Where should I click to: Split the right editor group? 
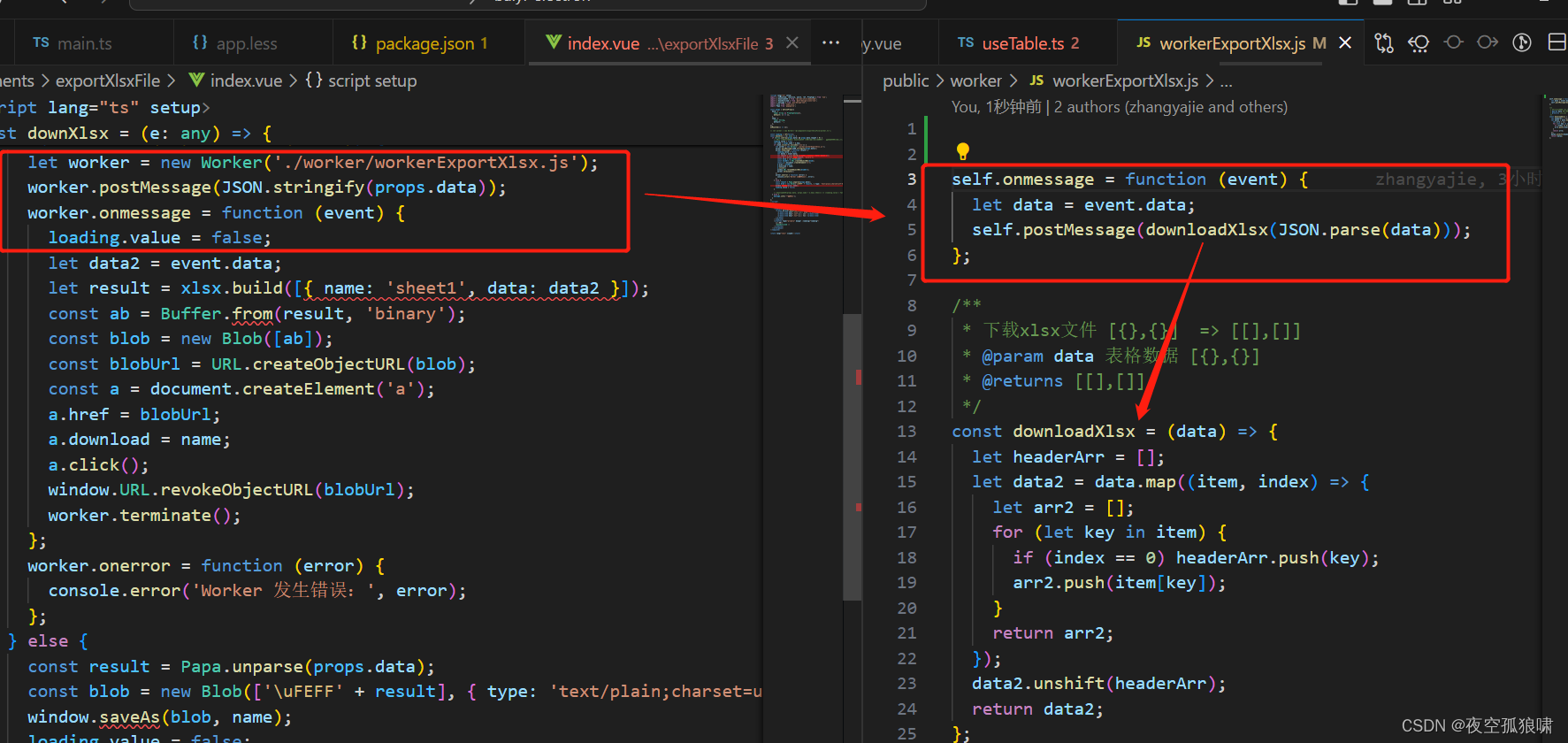[1557, 42]
